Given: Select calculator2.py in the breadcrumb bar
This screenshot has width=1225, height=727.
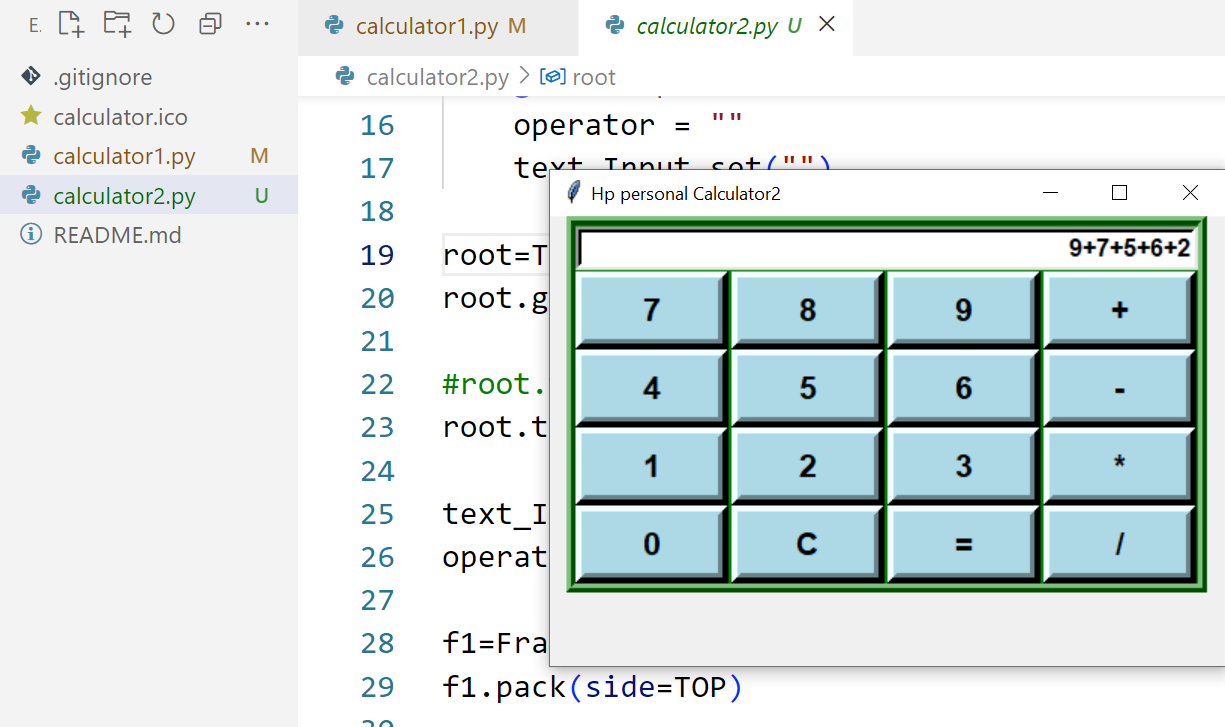Looking at the screenshot, I should (438, 76).
